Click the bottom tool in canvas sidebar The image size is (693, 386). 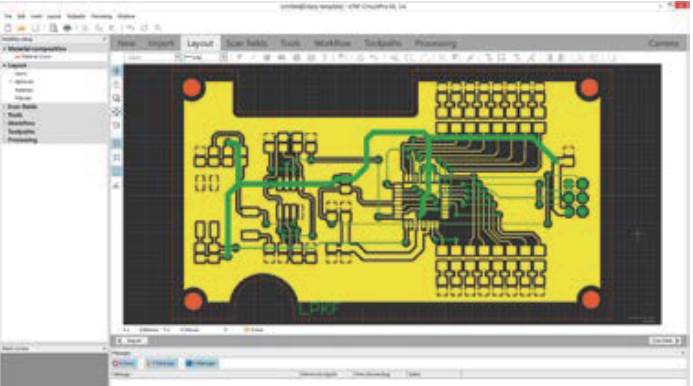[x=117, y=185]
